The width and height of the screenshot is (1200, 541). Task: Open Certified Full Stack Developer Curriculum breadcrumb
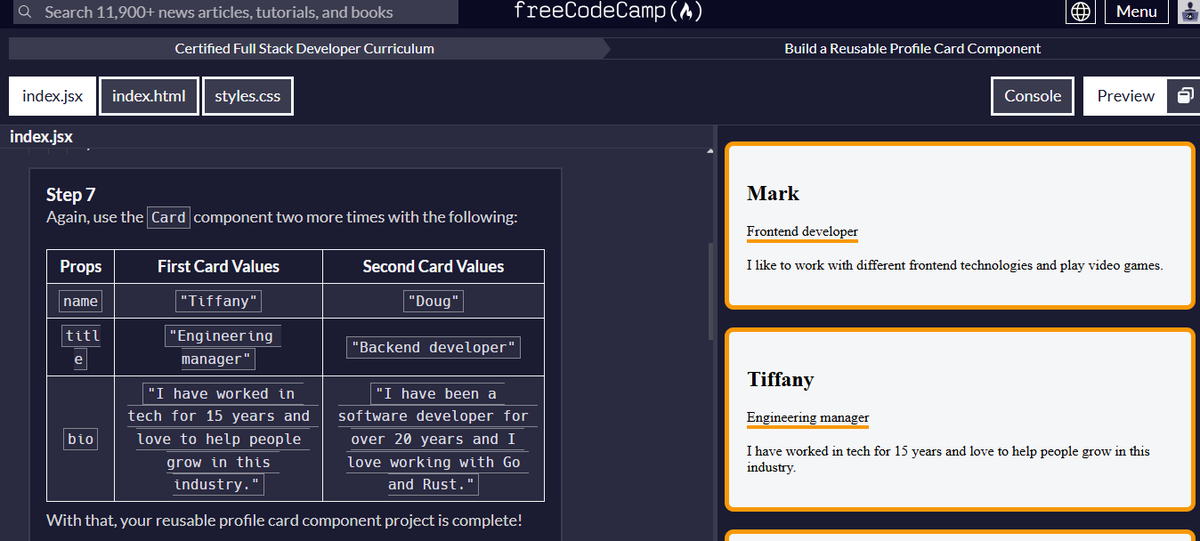[x=304, y=48]
